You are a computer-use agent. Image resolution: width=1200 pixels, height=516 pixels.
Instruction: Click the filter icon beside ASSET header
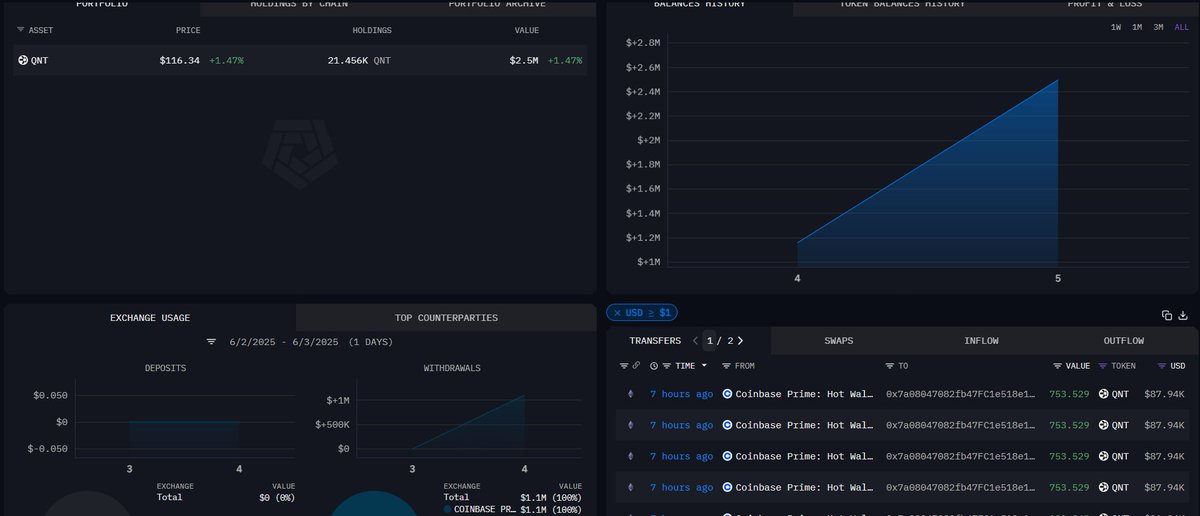(x=22, y=30)
